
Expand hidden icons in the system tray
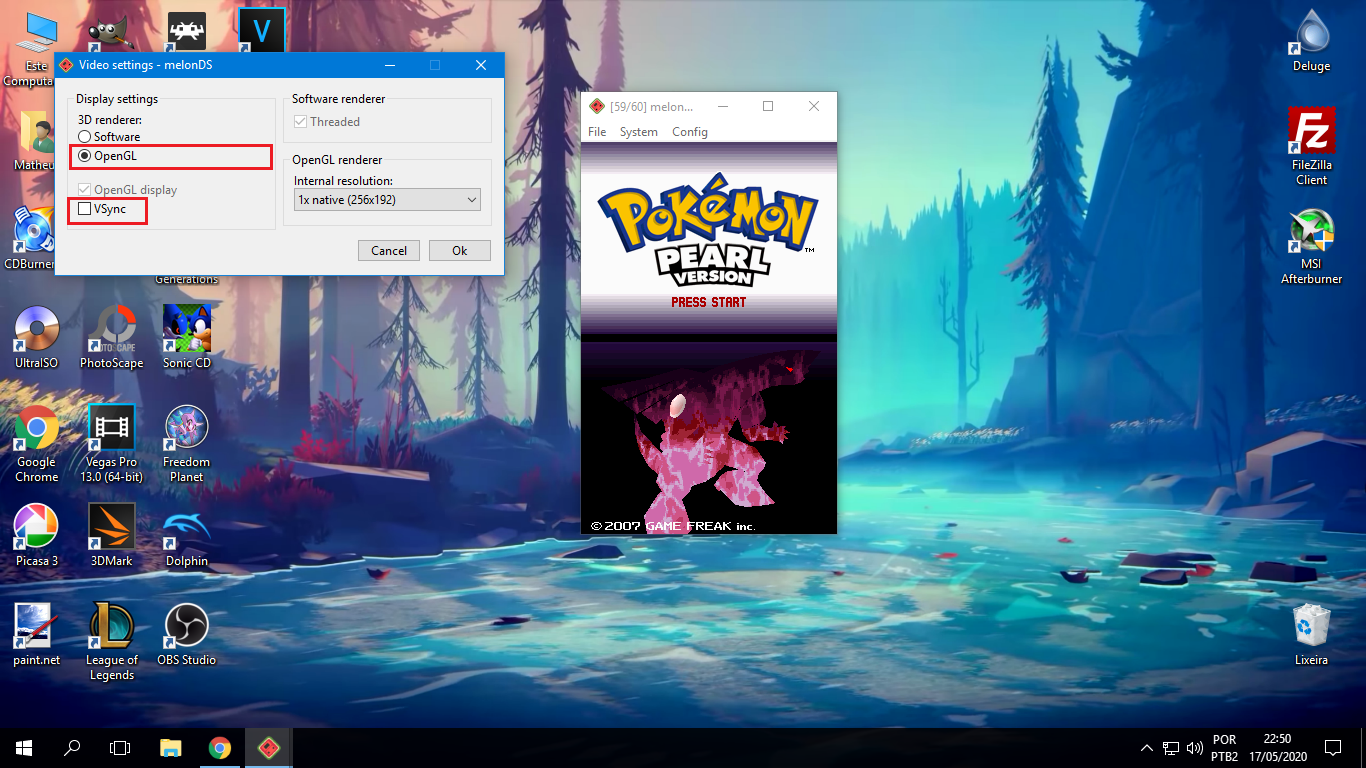1146,747
